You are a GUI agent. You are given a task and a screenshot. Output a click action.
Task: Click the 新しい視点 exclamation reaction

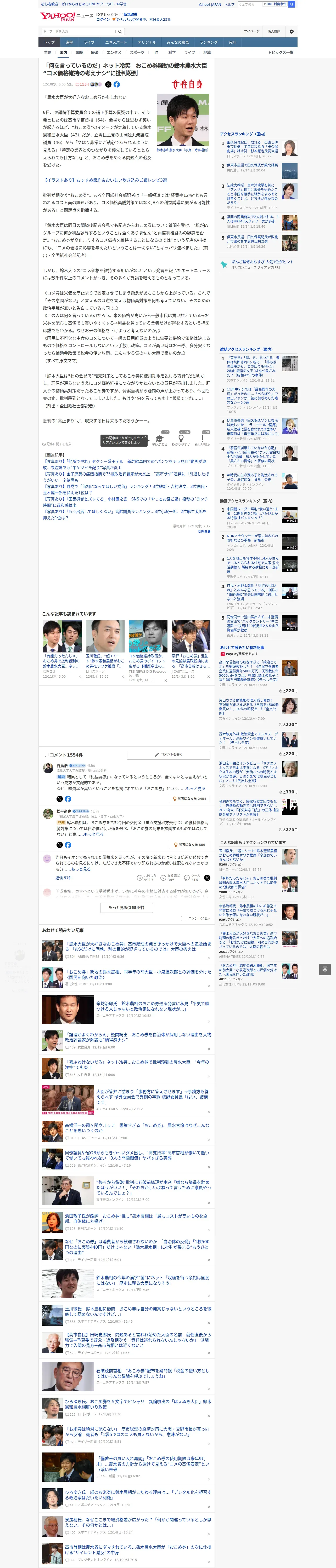click(x=203, y=440)
